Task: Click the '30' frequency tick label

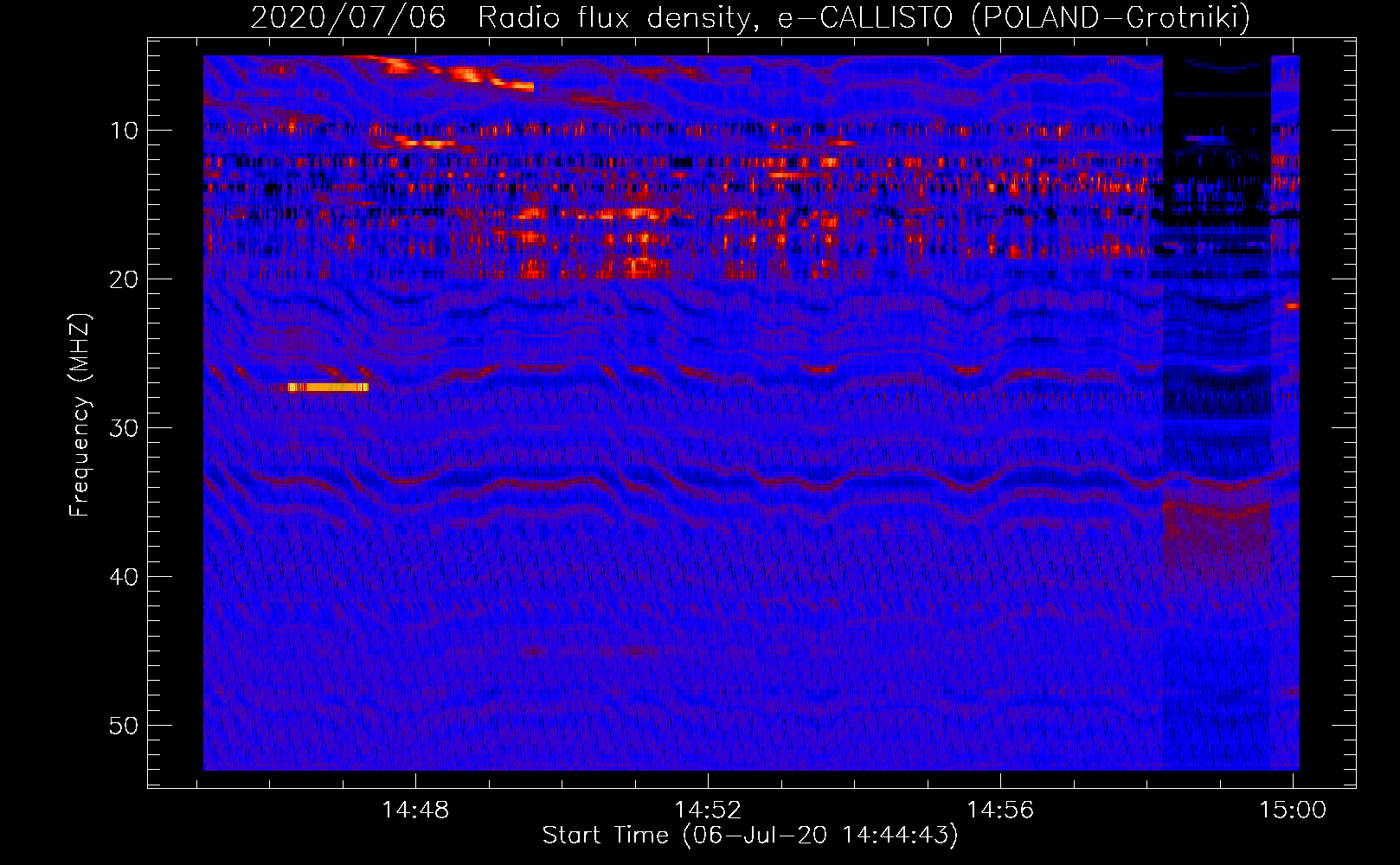Action: [x=125, y=428]
